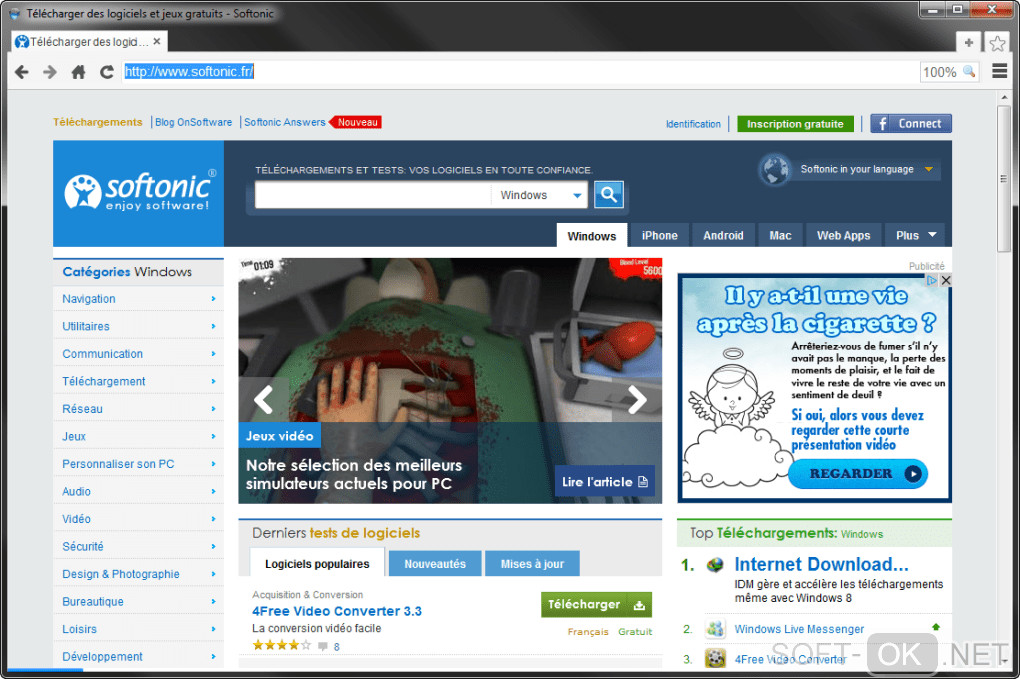Image resolution: width=1020 pixels, height=679 pixels.
Task: Go forward with the browser forward arrow
Action: pos(49,72)
